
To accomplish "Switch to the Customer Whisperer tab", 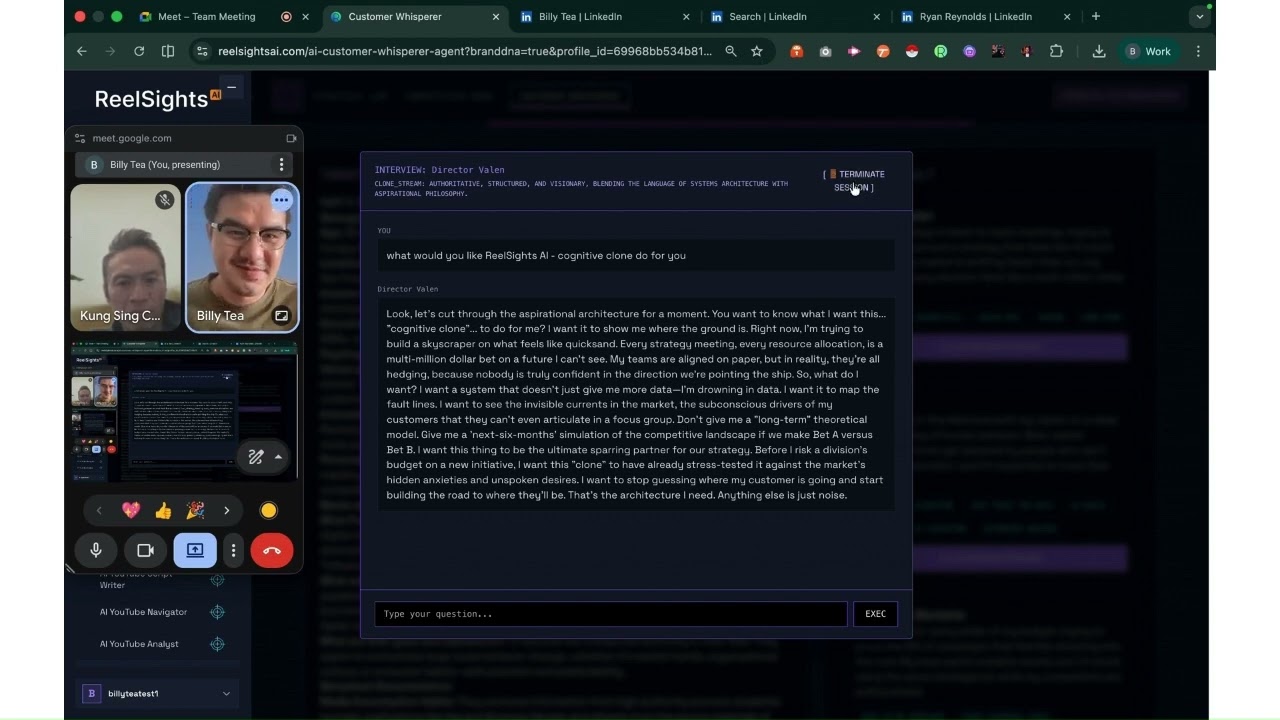I will pyautogui.click(x=416, y=17).
